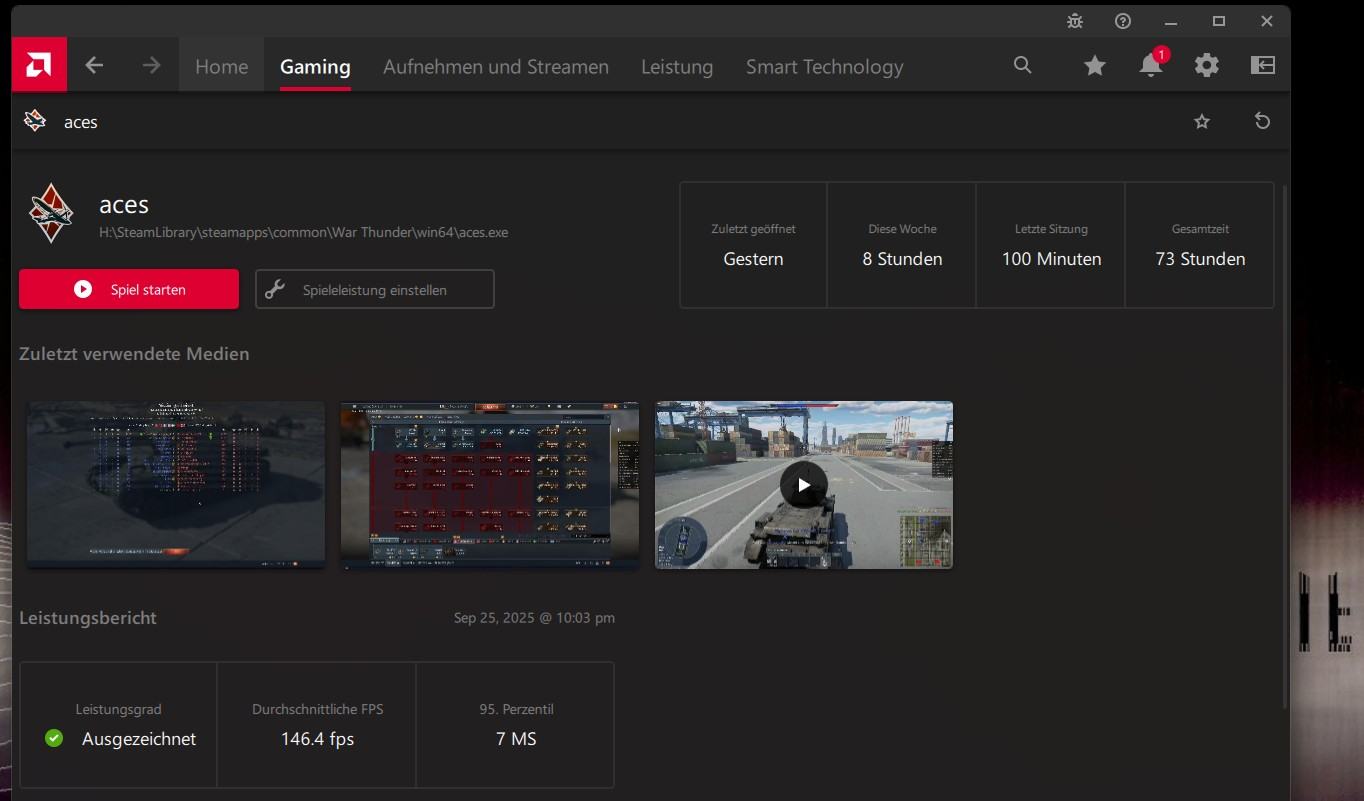Click the aces breadcrumb title text
Screen dimensions: 1364x801
(81, 122)
